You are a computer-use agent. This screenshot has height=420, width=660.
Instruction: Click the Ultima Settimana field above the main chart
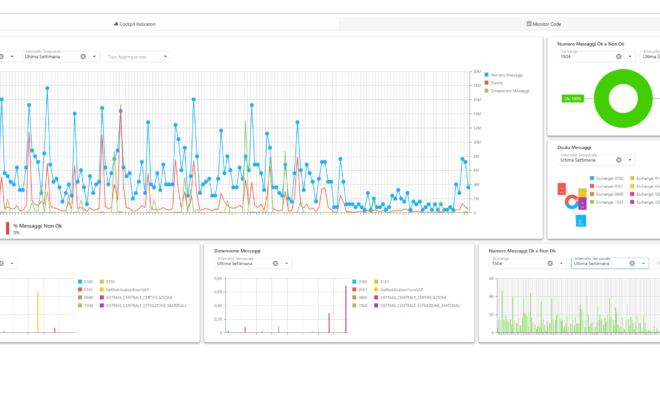pyautogui.click(x=61, y=56)
